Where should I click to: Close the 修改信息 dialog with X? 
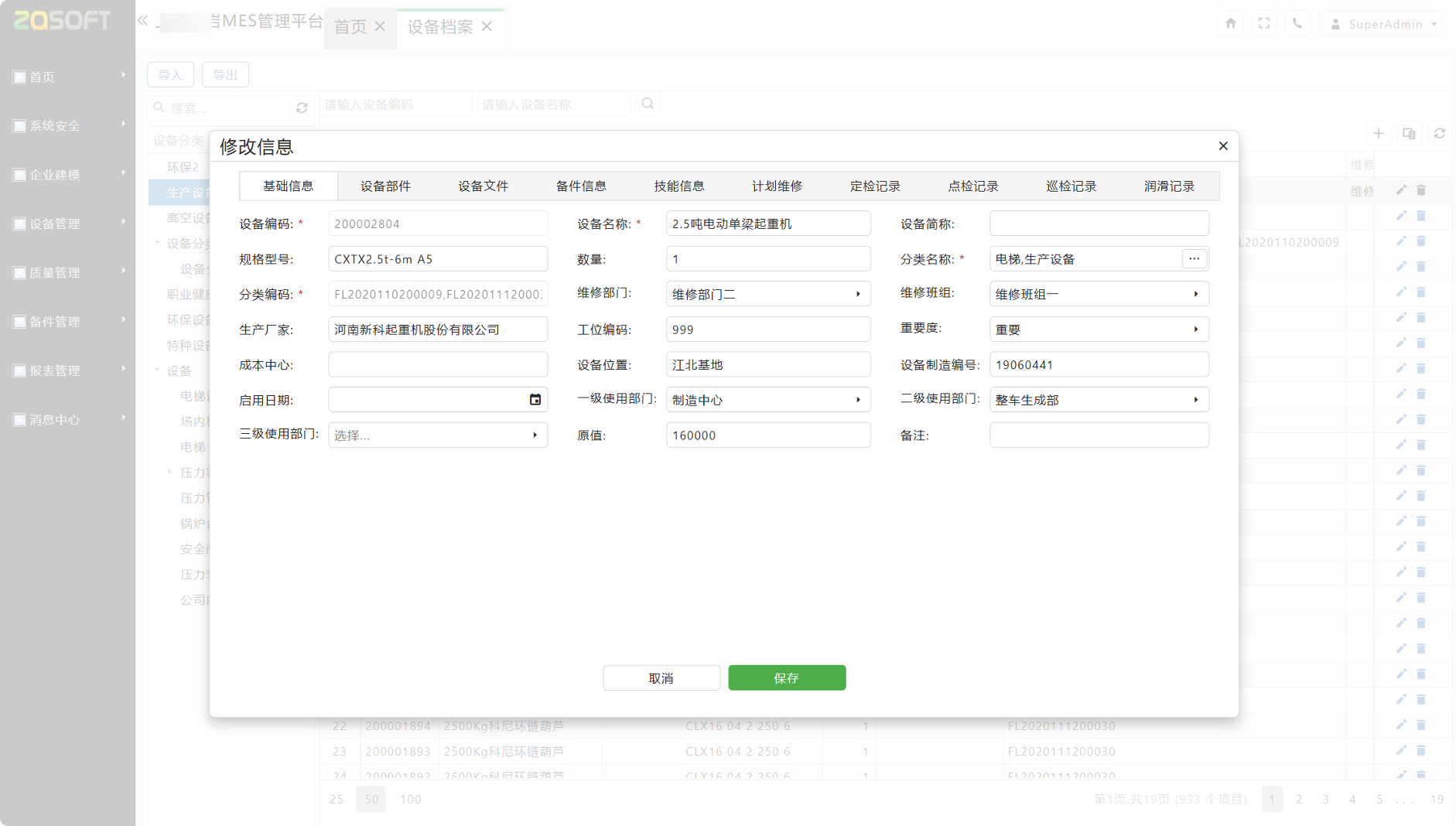coord(1222,146)
